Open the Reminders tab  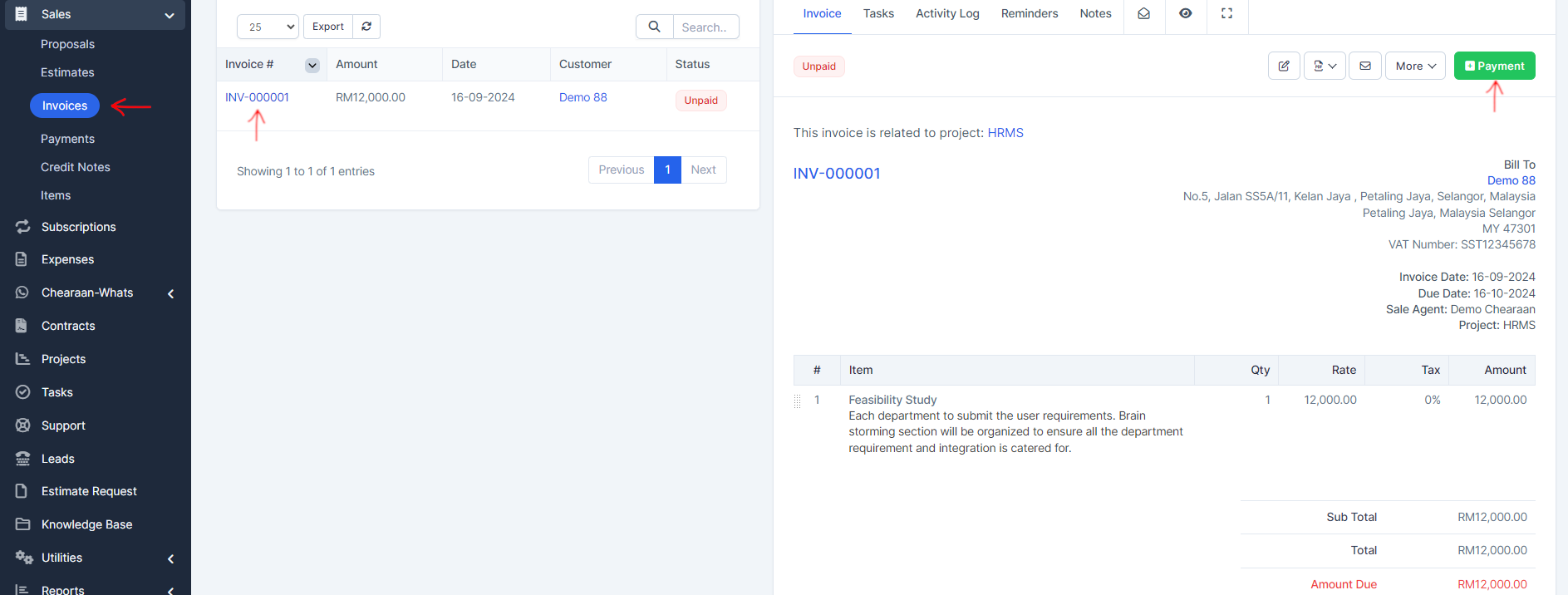click(x=1029, y=13)
